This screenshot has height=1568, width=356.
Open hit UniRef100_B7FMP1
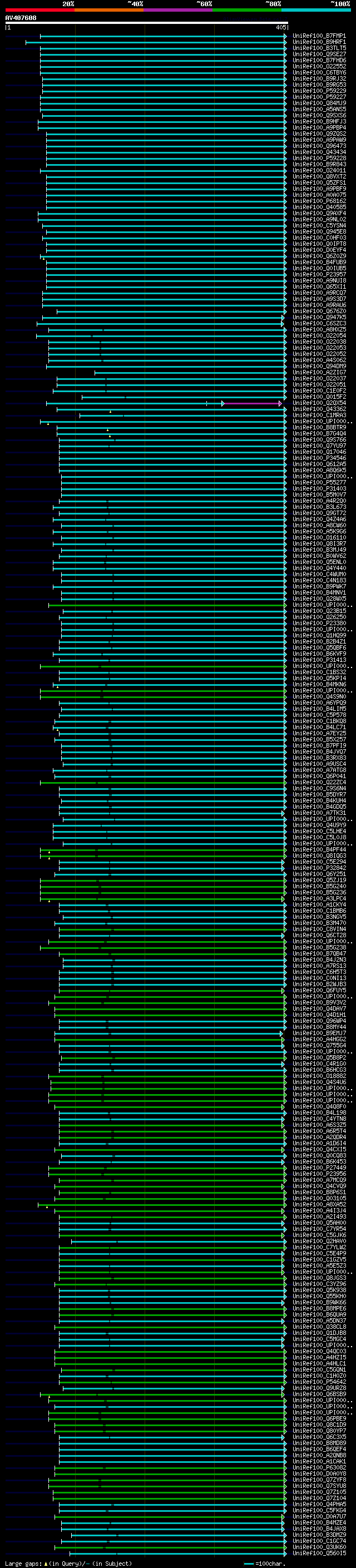pyautogui.click(x=319, y=36)
